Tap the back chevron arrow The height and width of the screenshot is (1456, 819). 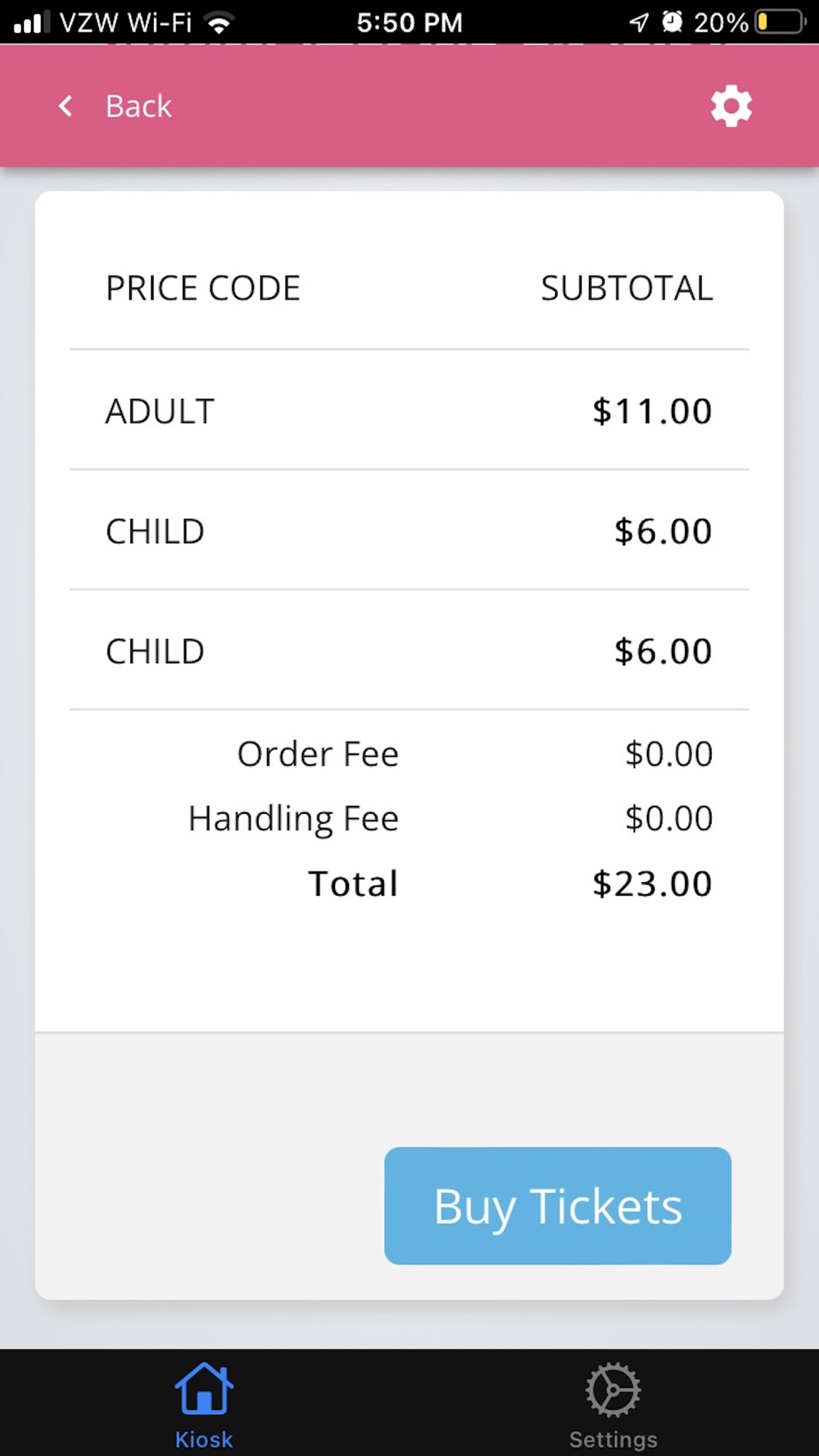(x=66, y=106)
